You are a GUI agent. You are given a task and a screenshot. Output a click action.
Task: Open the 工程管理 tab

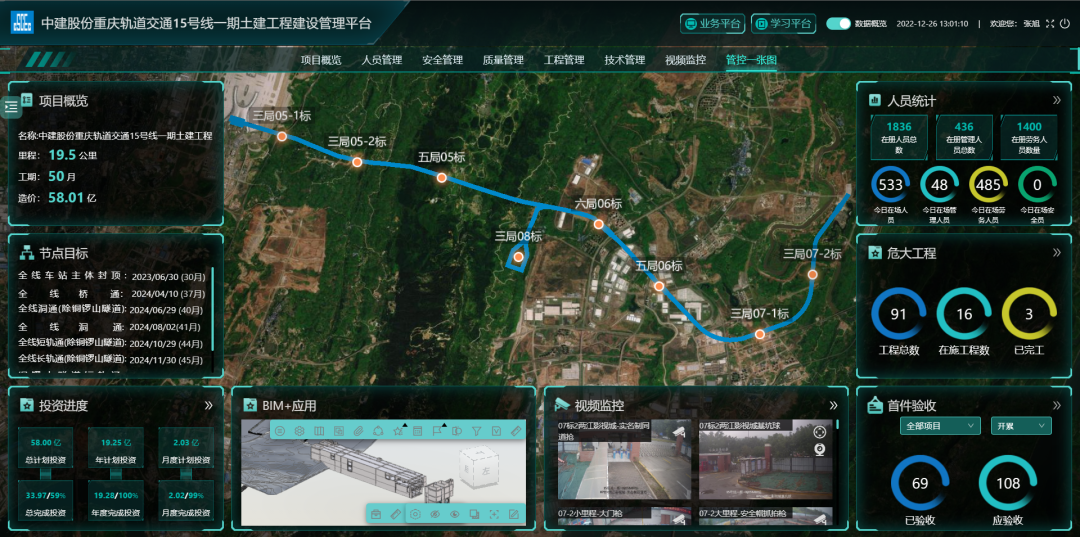click(x=563, y=60)
